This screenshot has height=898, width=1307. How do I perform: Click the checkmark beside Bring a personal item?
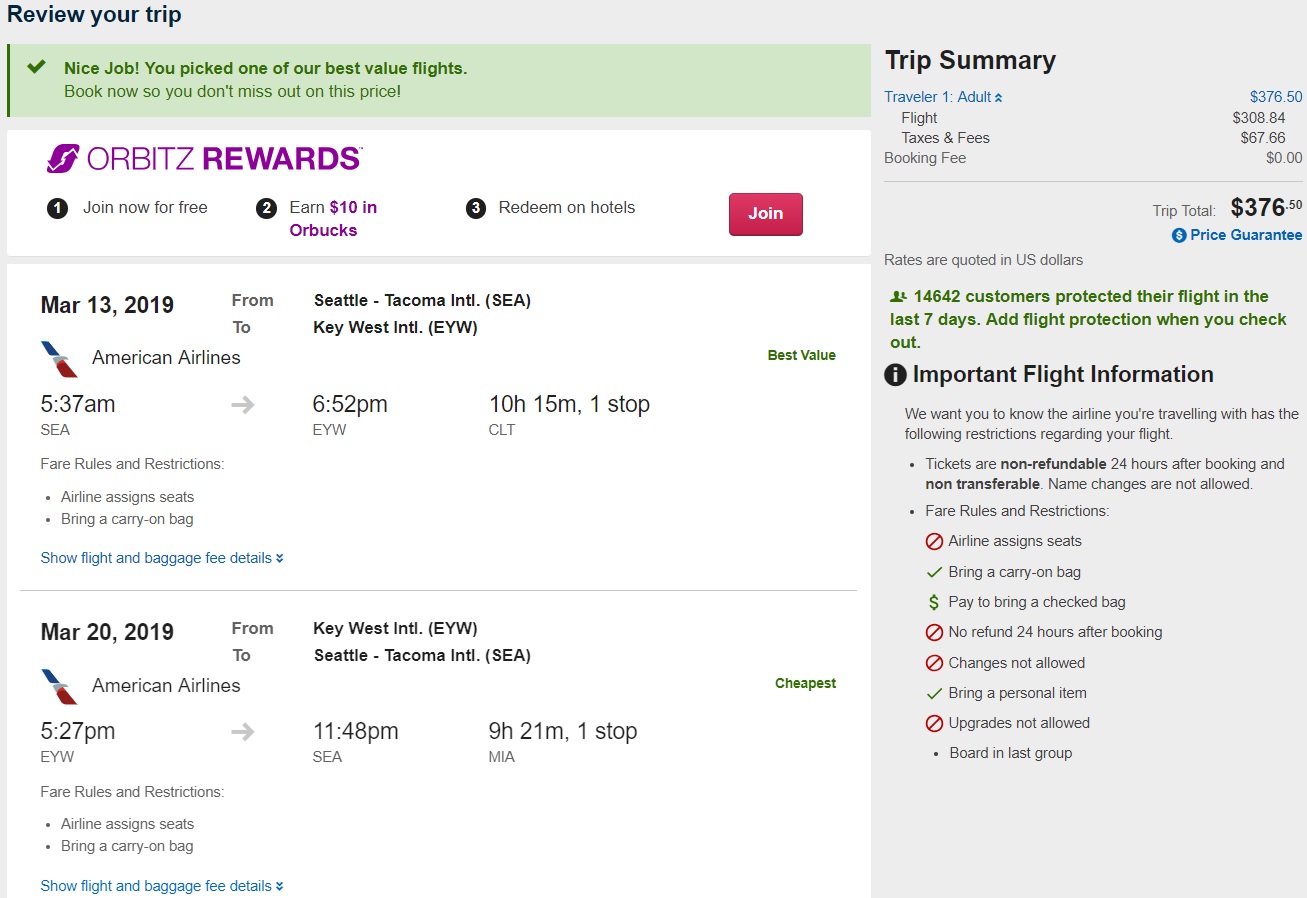(934, 693)
